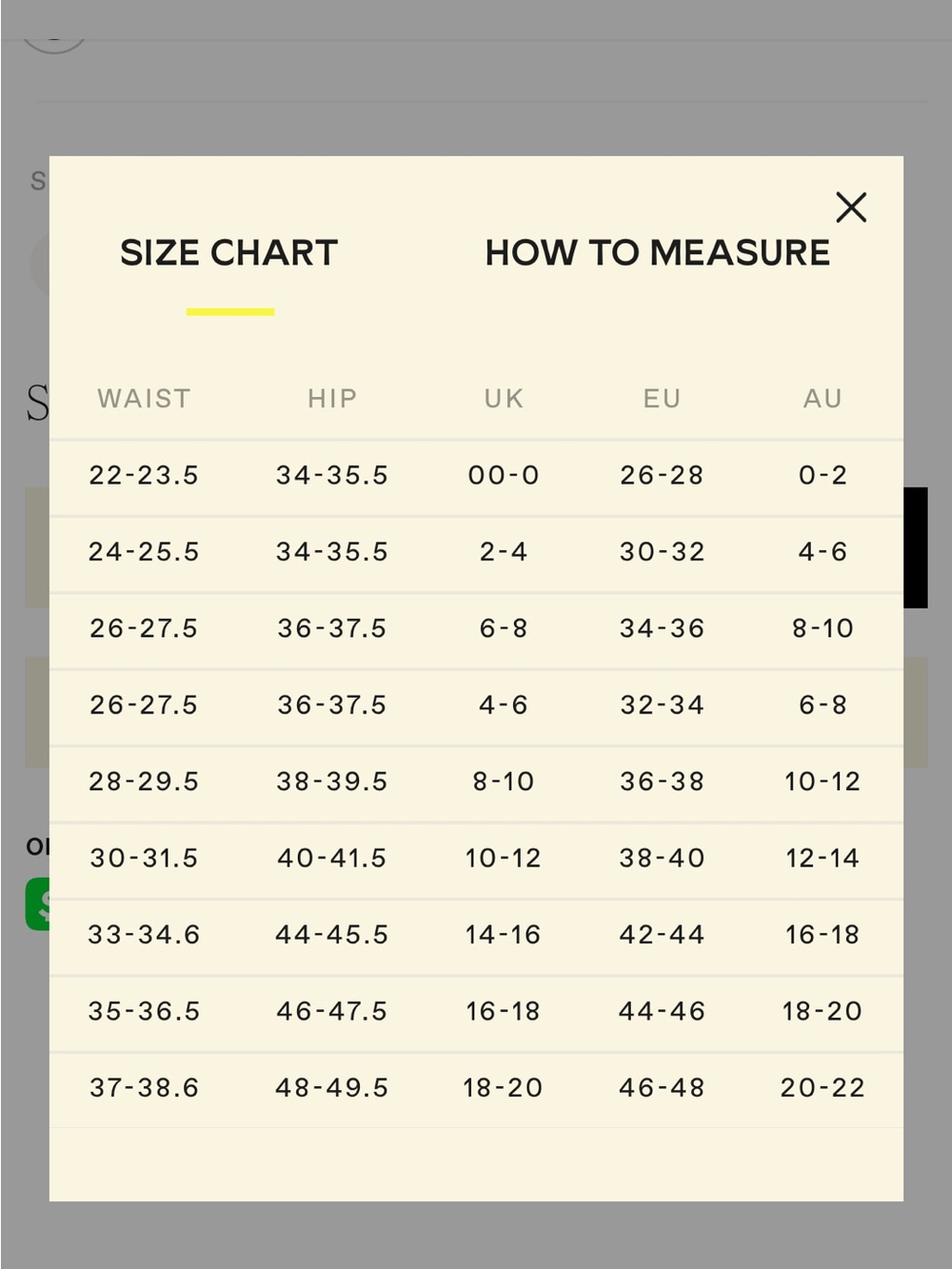Click EU size 30-32 cell

pos(662,551)
